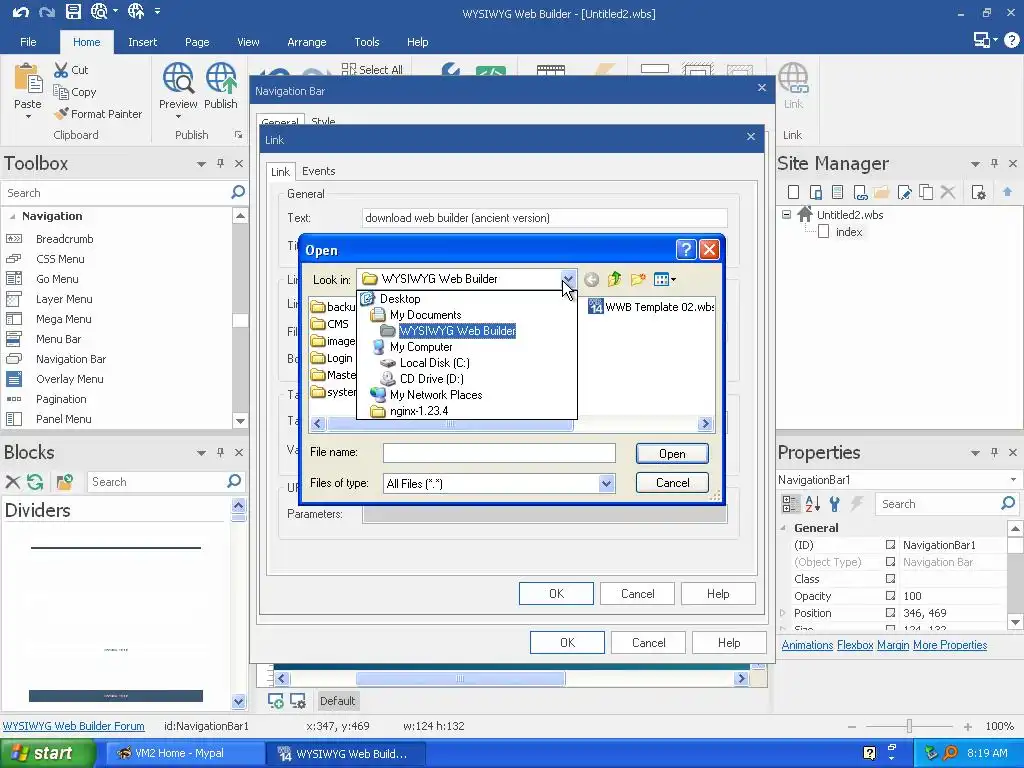The width and height of the screenshot is (1024, 768).
Task: Click the Categorized view icon in Properties
Action: 790,504
